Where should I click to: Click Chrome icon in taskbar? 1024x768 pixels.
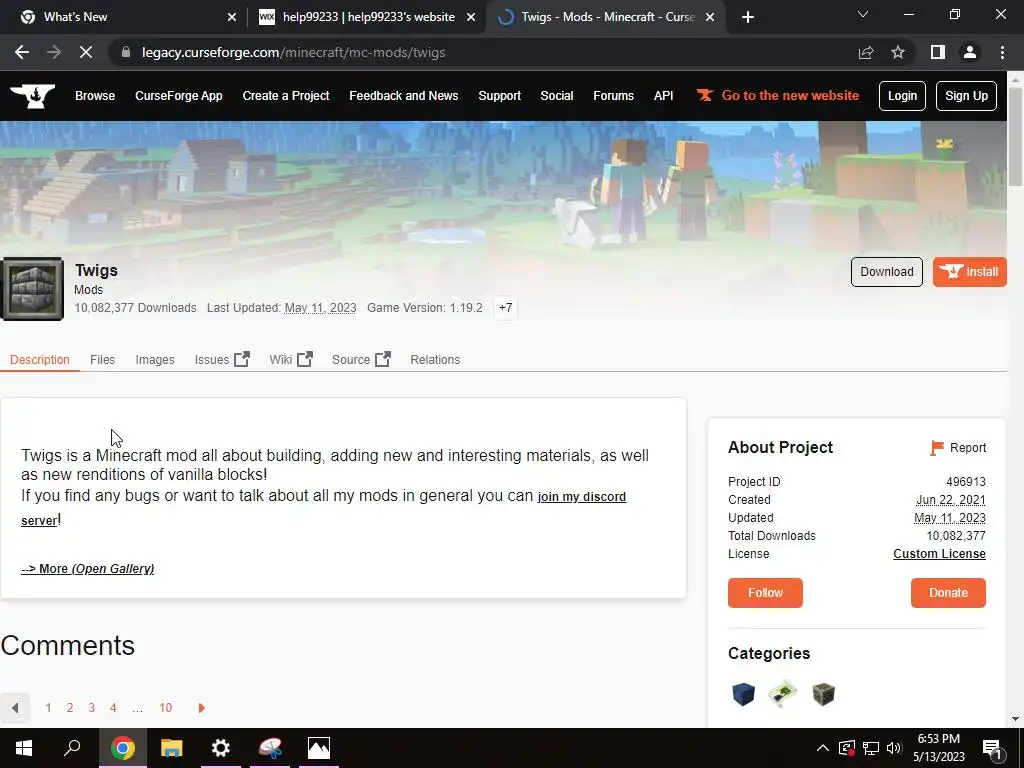pyautogui.click(x=123, y=747)
